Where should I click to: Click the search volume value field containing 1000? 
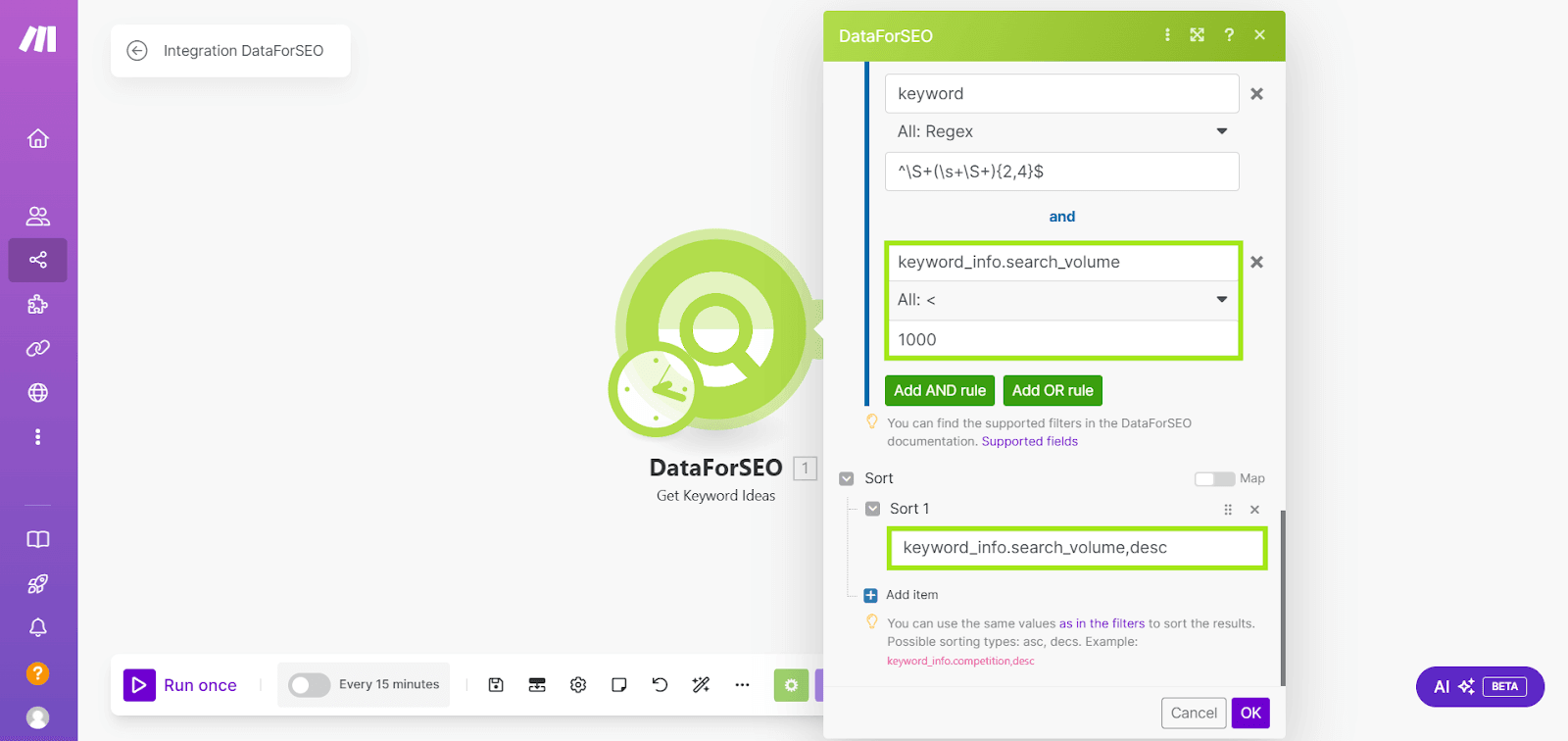click(1061, 339)
